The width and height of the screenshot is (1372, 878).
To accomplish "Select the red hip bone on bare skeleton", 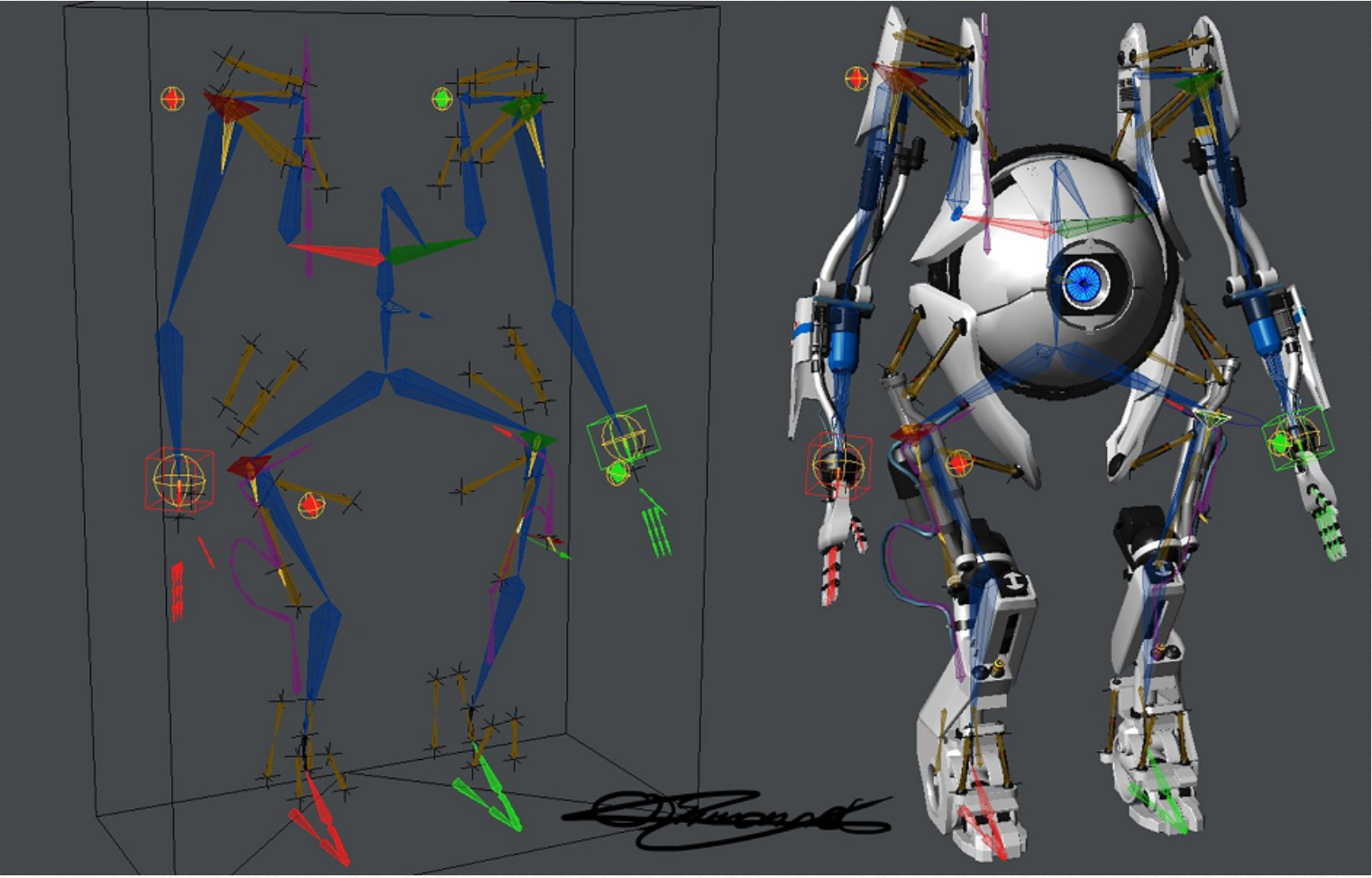I will [249, 466].
